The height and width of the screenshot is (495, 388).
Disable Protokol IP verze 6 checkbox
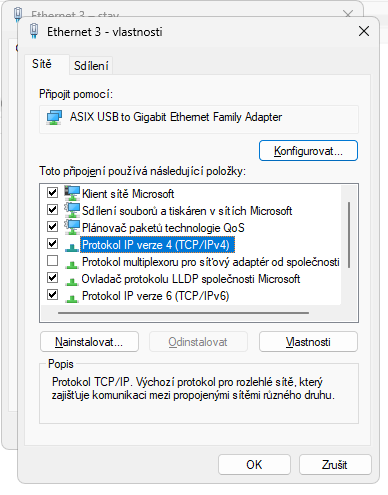pos(52,295)
